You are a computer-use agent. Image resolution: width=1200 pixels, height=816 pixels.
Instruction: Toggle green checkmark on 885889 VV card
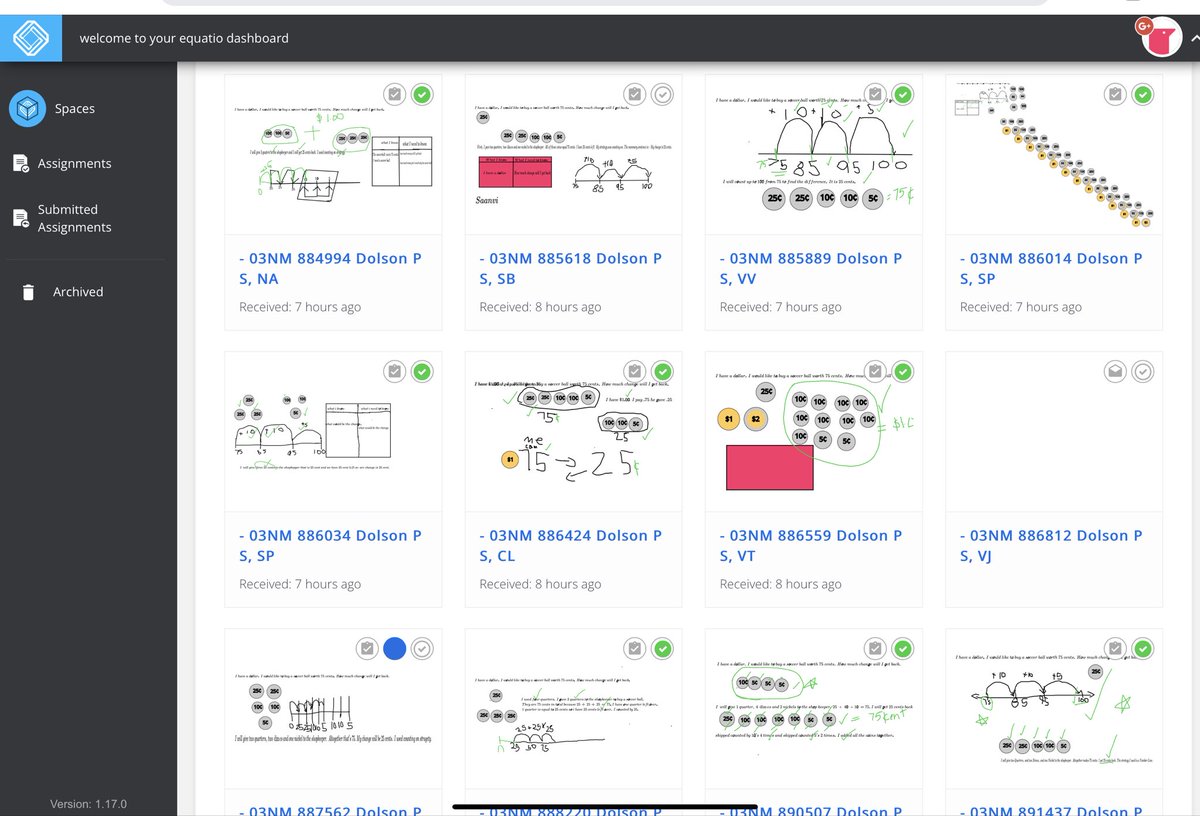coord(903,95)
